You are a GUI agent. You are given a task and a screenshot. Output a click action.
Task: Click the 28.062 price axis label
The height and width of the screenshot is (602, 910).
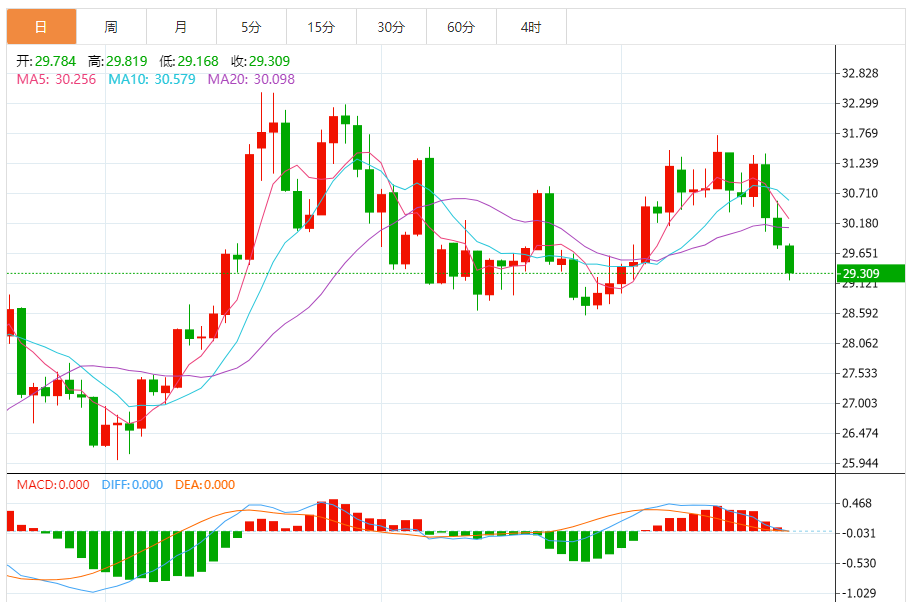point(860,343)
